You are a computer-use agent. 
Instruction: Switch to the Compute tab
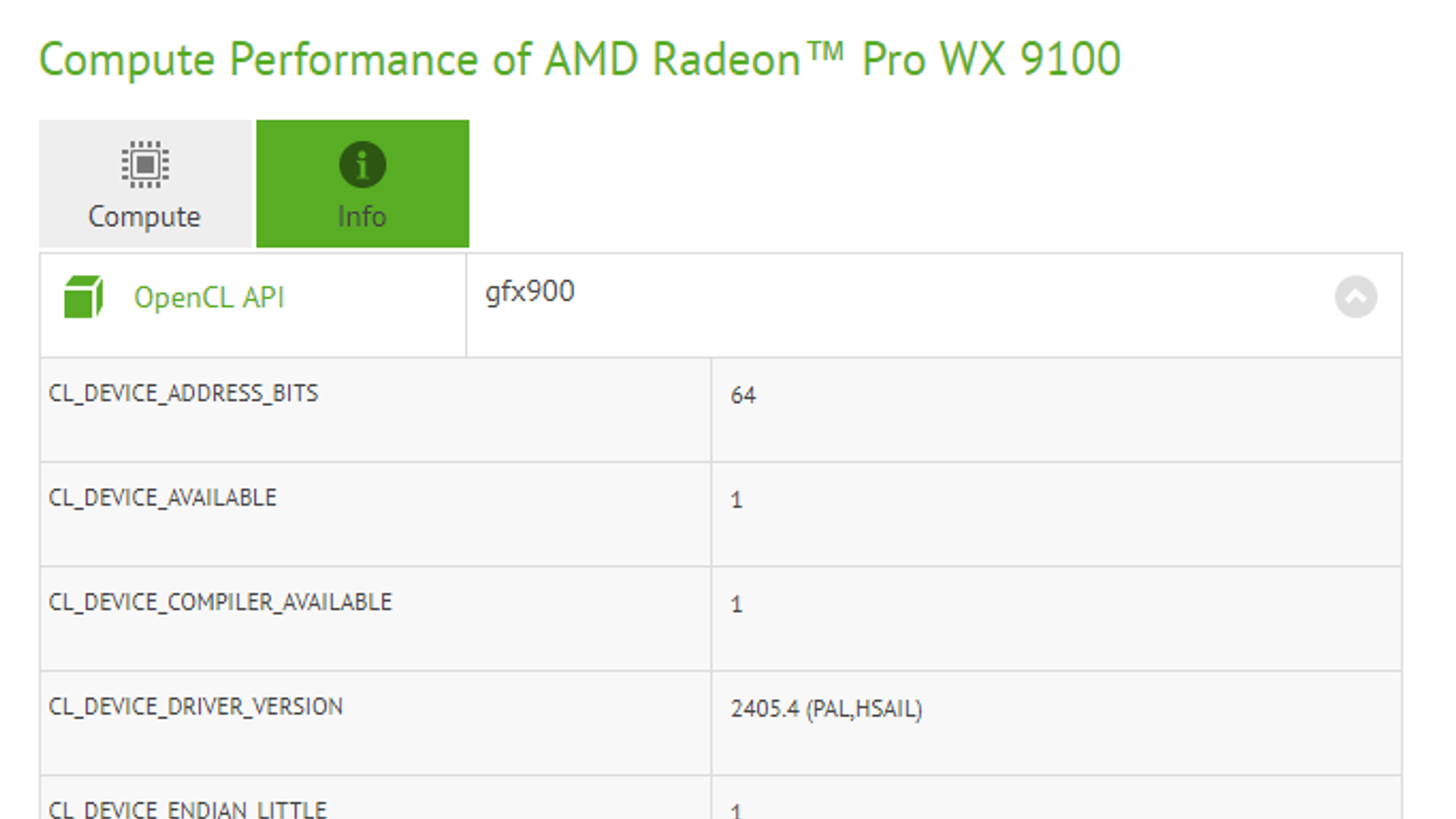click(x=145, y=184)
